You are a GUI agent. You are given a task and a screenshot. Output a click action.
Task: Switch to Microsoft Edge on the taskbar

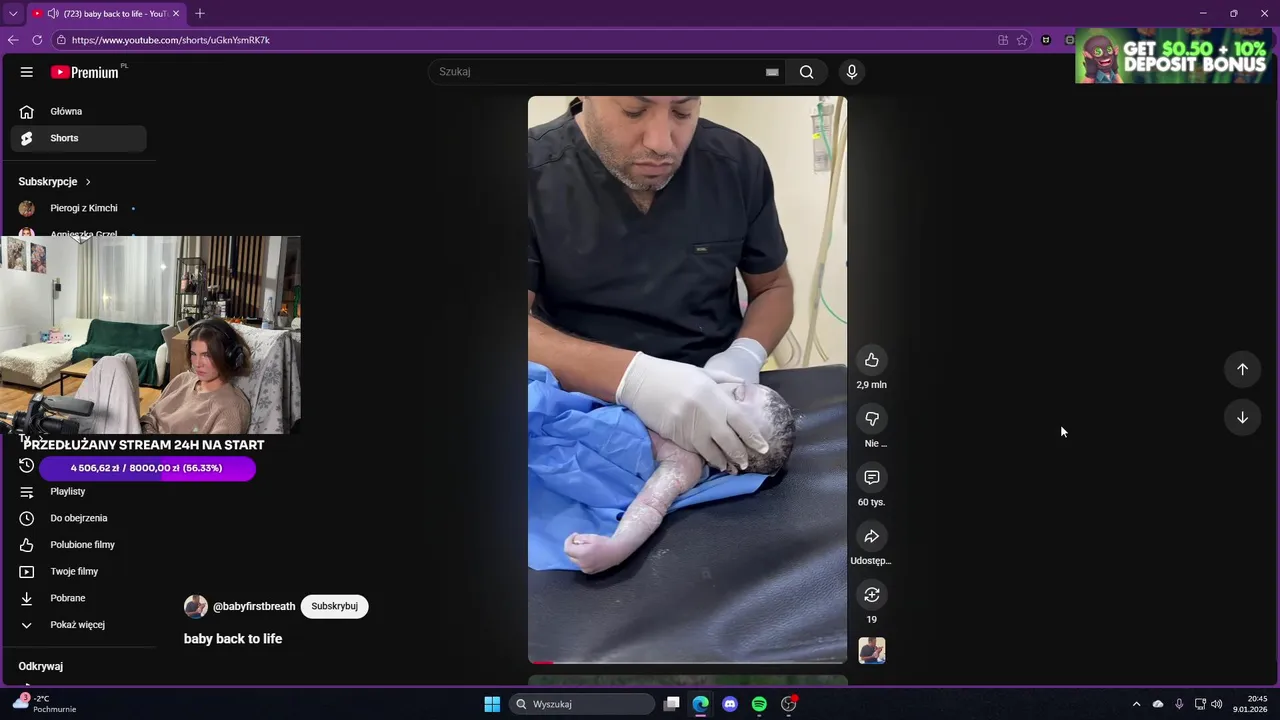point(701,704)
